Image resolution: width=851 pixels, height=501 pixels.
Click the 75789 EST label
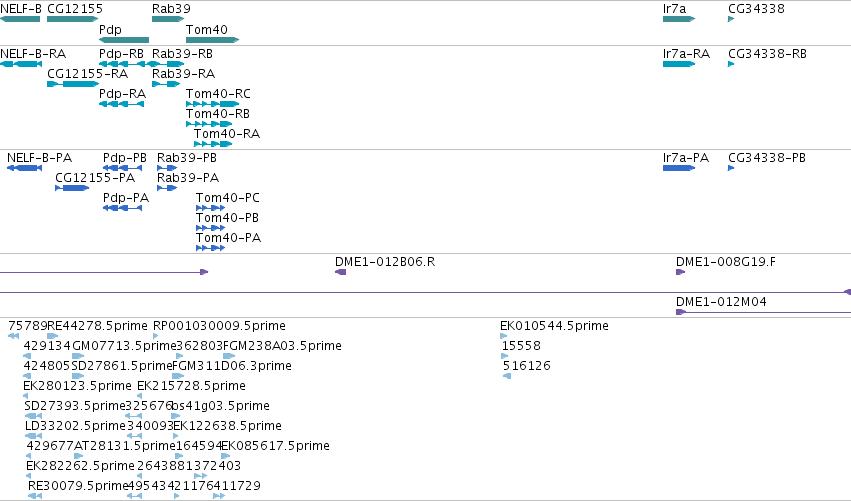tap(28, 326)
